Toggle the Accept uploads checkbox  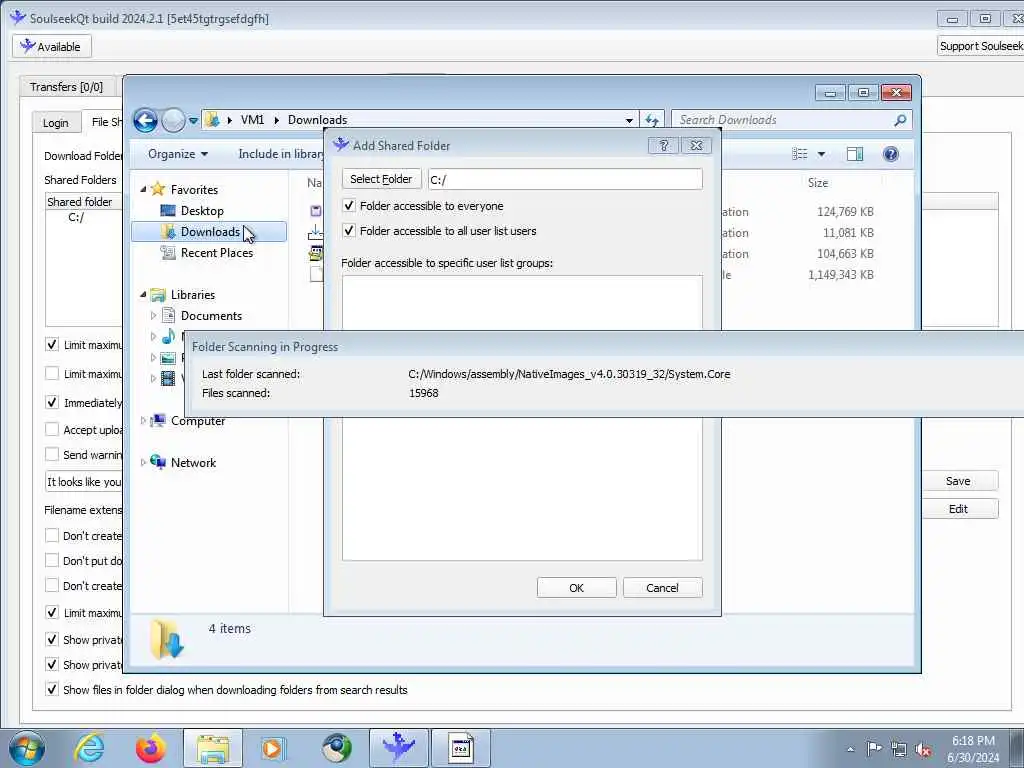pos(52,429)
